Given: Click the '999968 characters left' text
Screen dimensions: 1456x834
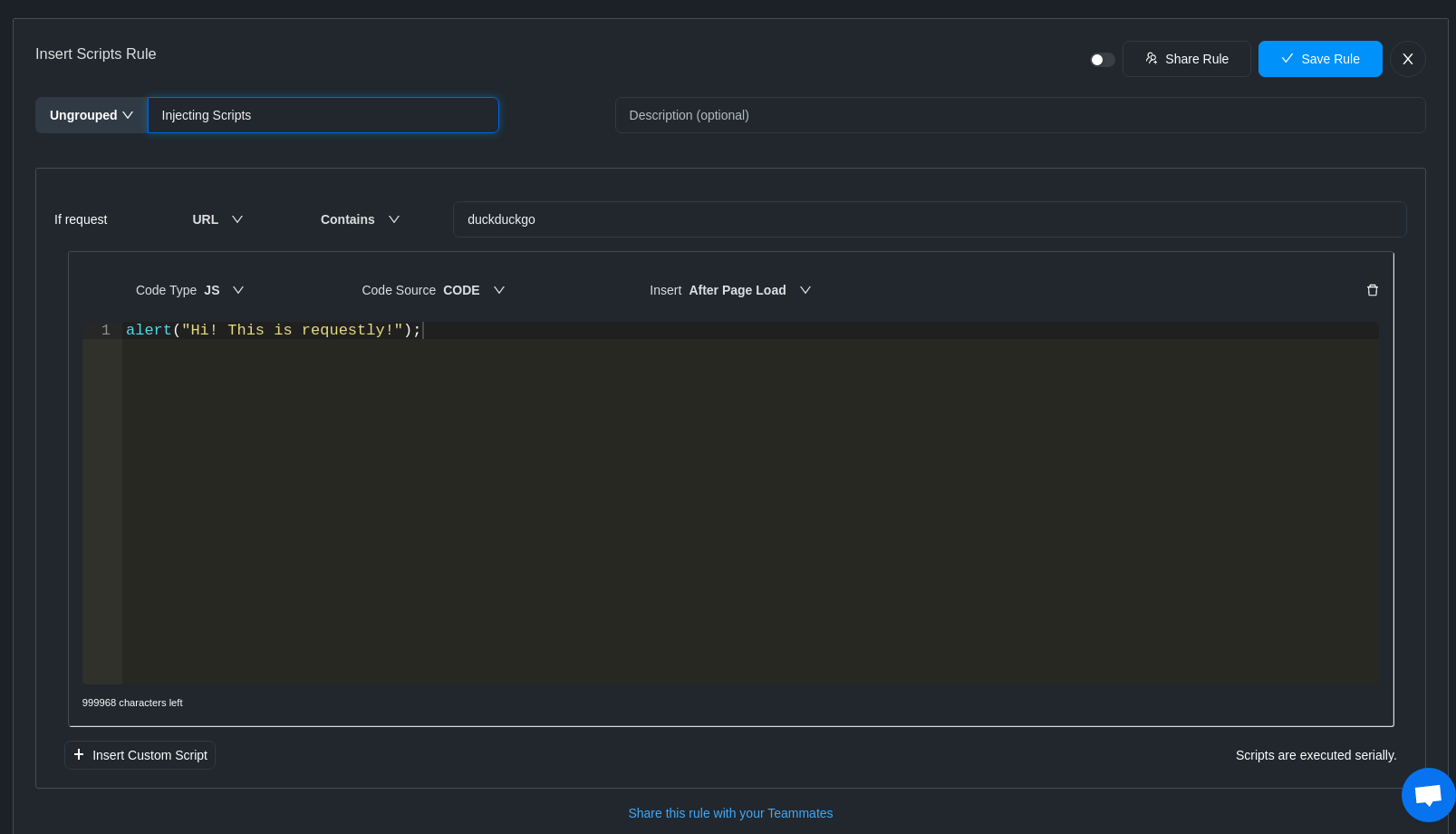Looking at the screenshot, I should (132, 703).
